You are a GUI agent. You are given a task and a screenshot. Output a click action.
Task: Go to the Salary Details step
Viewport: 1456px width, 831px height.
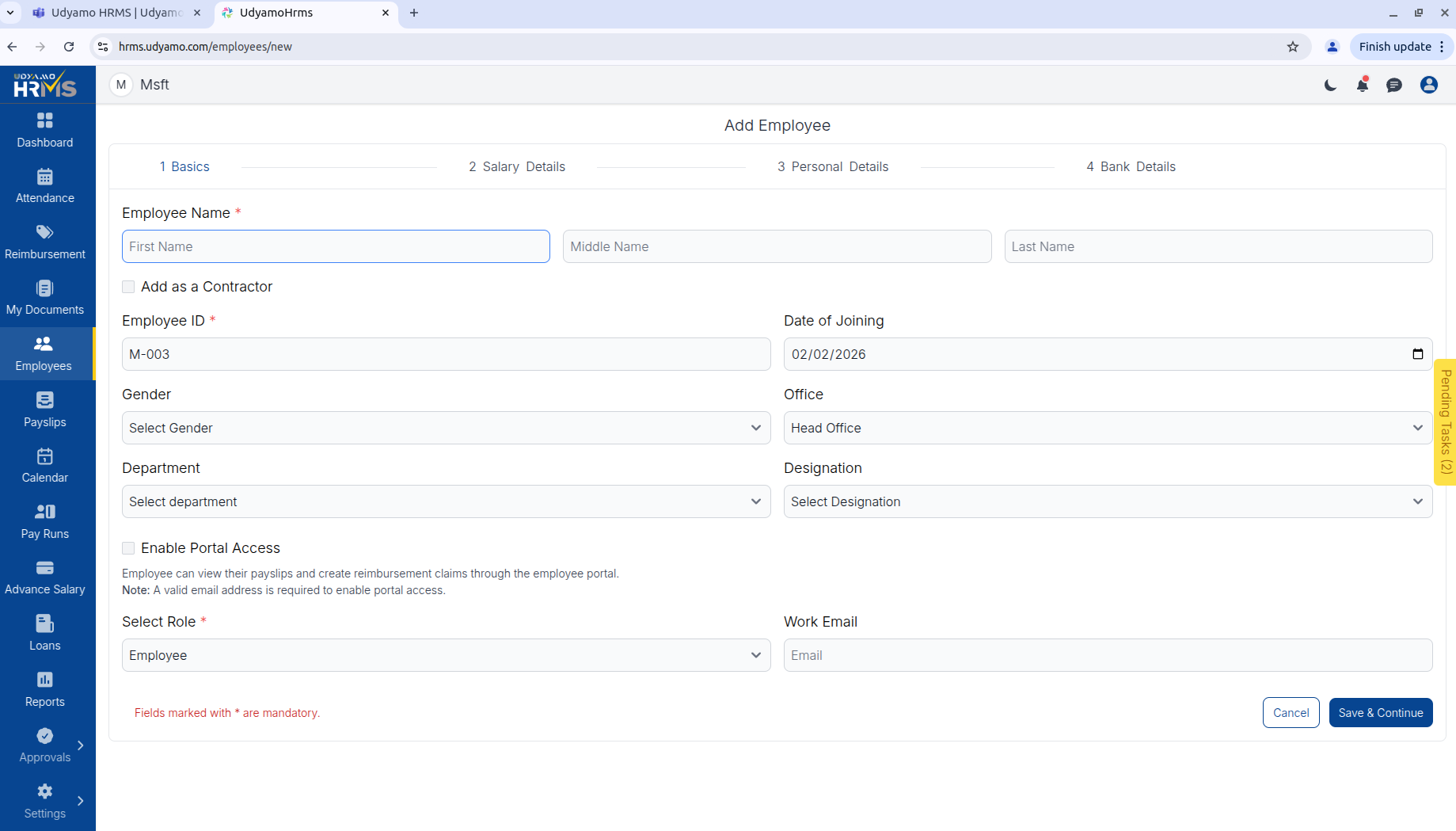(x=517, y=166)
